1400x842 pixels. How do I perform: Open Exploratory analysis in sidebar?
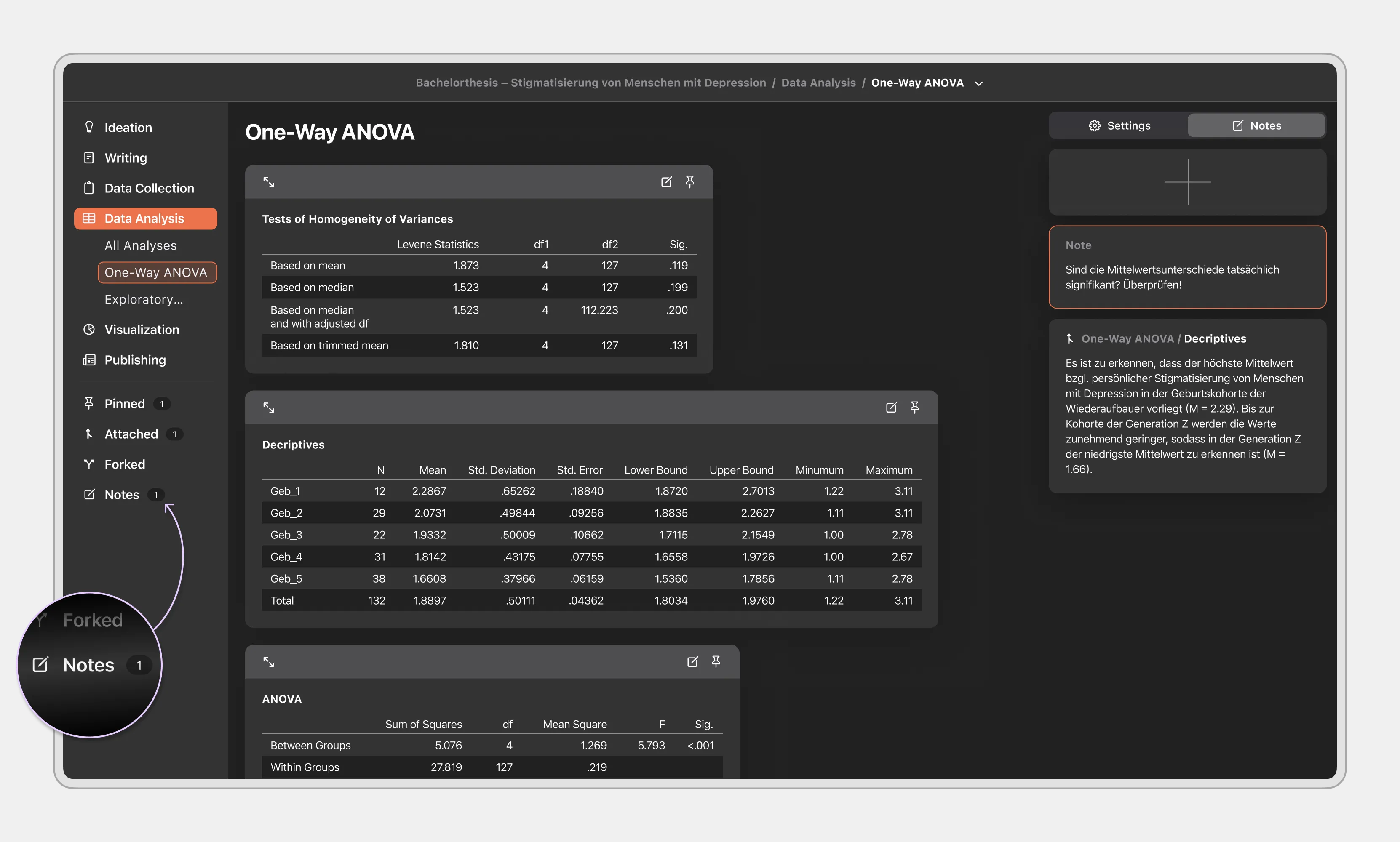click(x=144, y=300)
